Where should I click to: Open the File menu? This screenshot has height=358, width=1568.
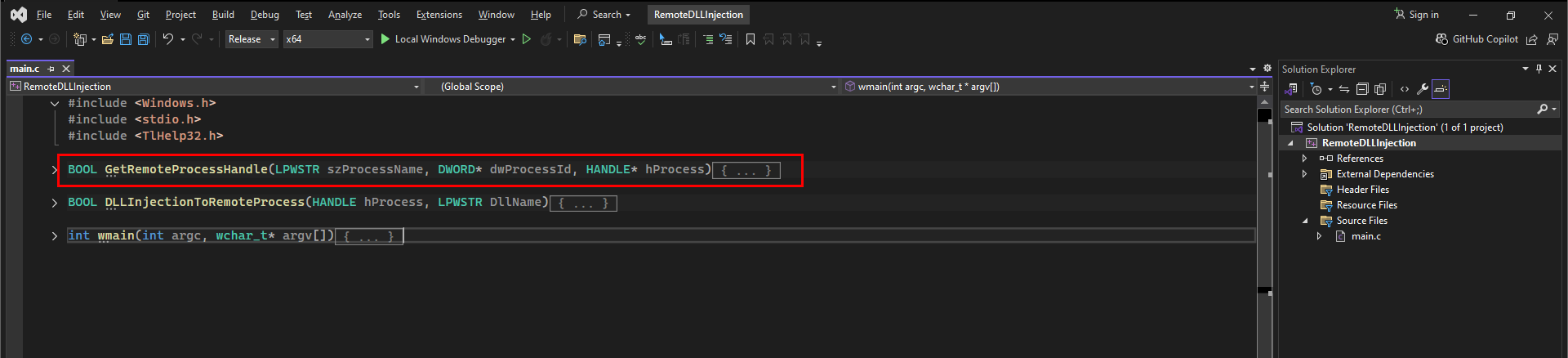tap(44, 15)
